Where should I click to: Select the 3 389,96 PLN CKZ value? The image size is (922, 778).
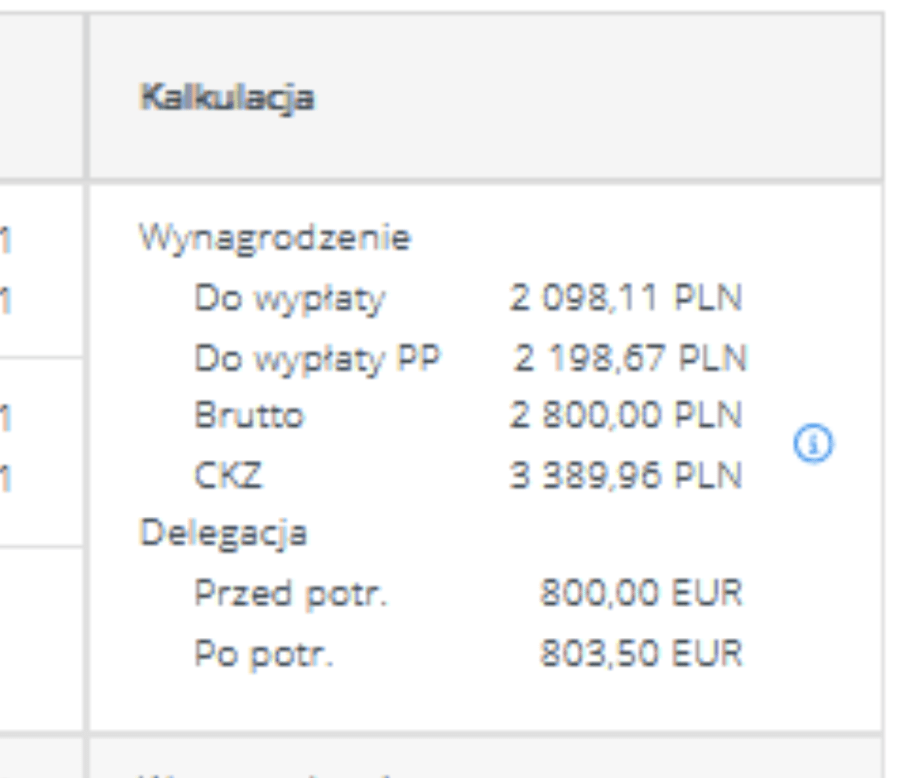627,475
